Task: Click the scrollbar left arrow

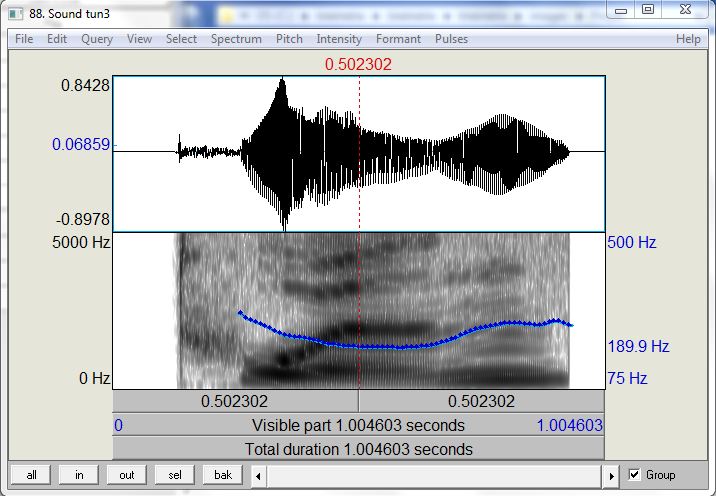Action: coord(258,476)
